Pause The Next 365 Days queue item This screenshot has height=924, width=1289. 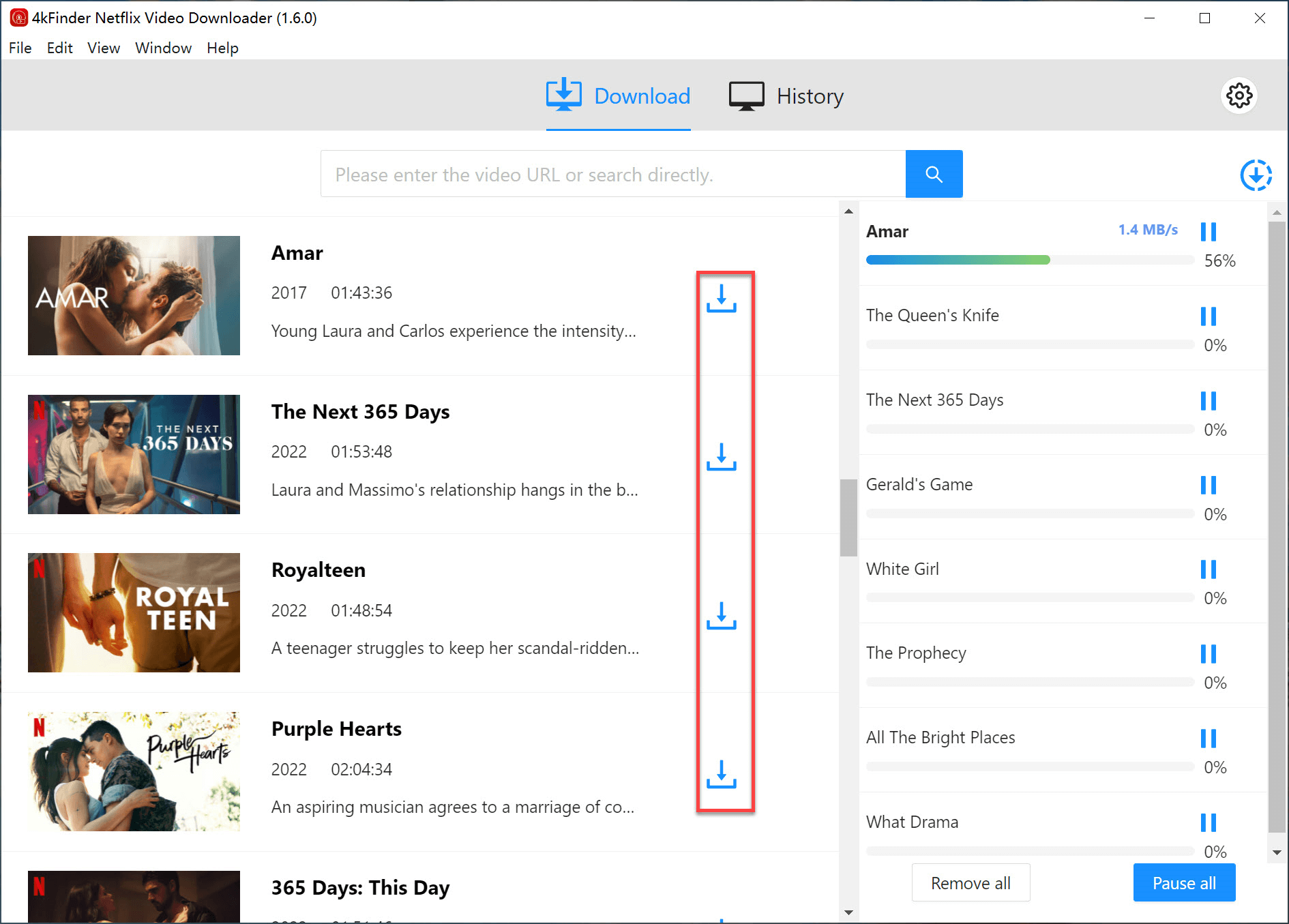click(x=1208, y=400)
